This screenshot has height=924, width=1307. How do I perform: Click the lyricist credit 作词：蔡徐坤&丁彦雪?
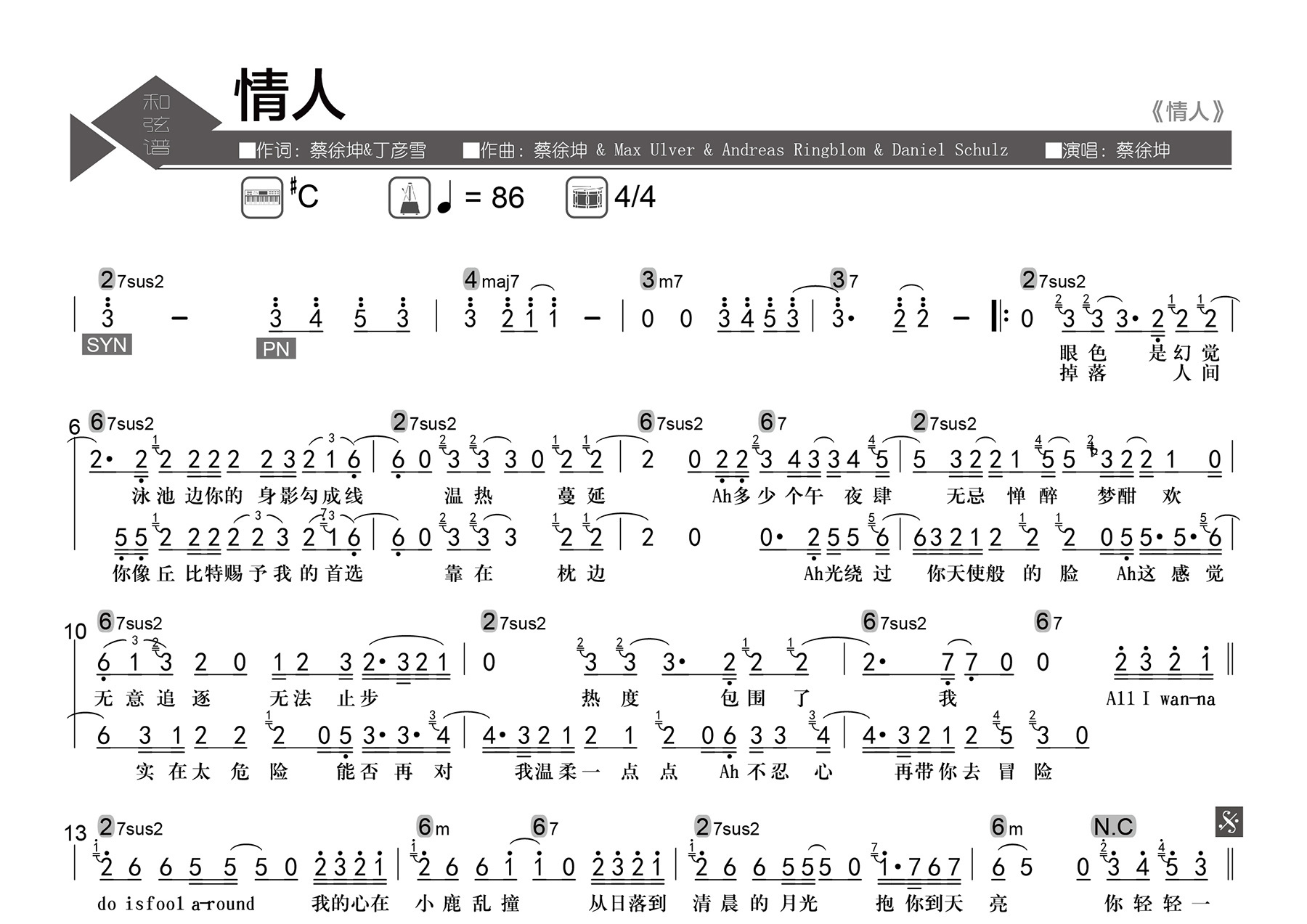[x=333, y=150]
